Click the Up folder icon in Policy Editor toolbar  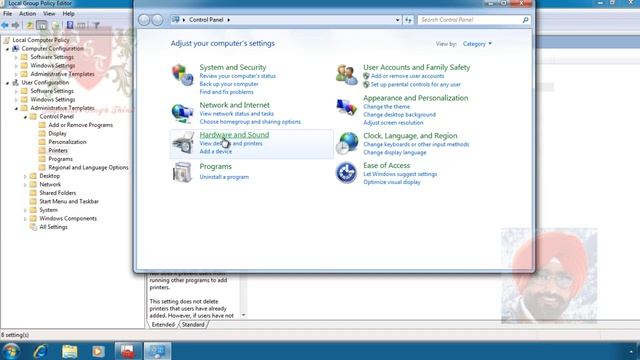(30, 25)
